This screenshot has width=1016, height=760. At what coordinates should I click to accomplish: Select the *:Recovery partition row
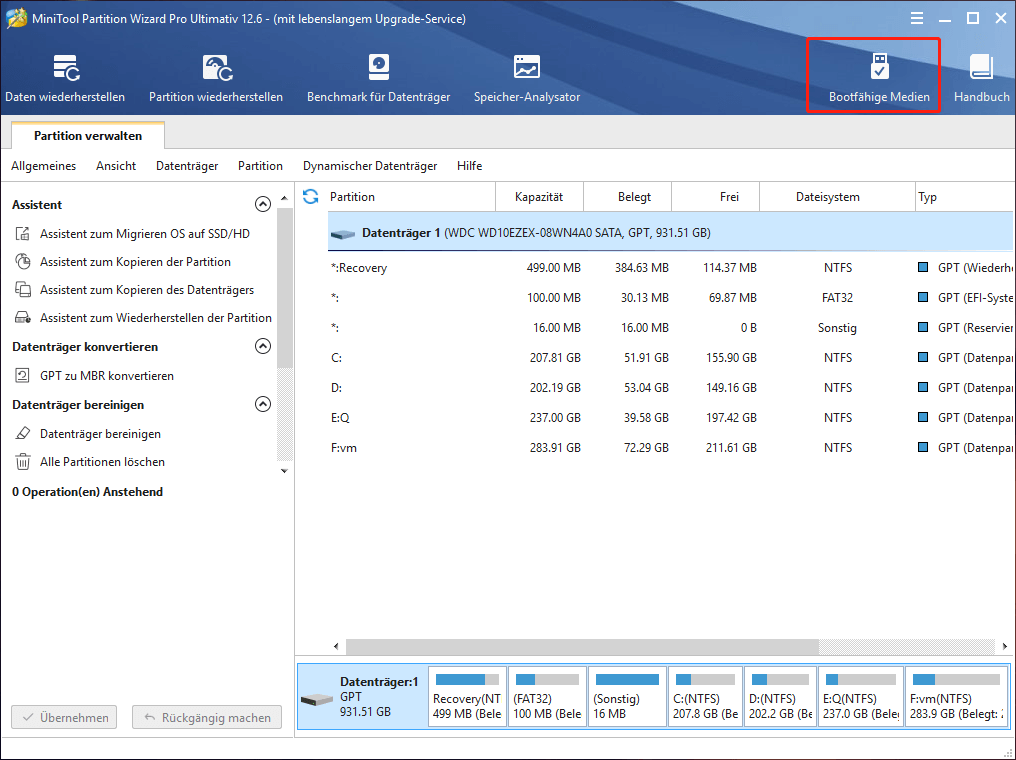tap(671, 268)
